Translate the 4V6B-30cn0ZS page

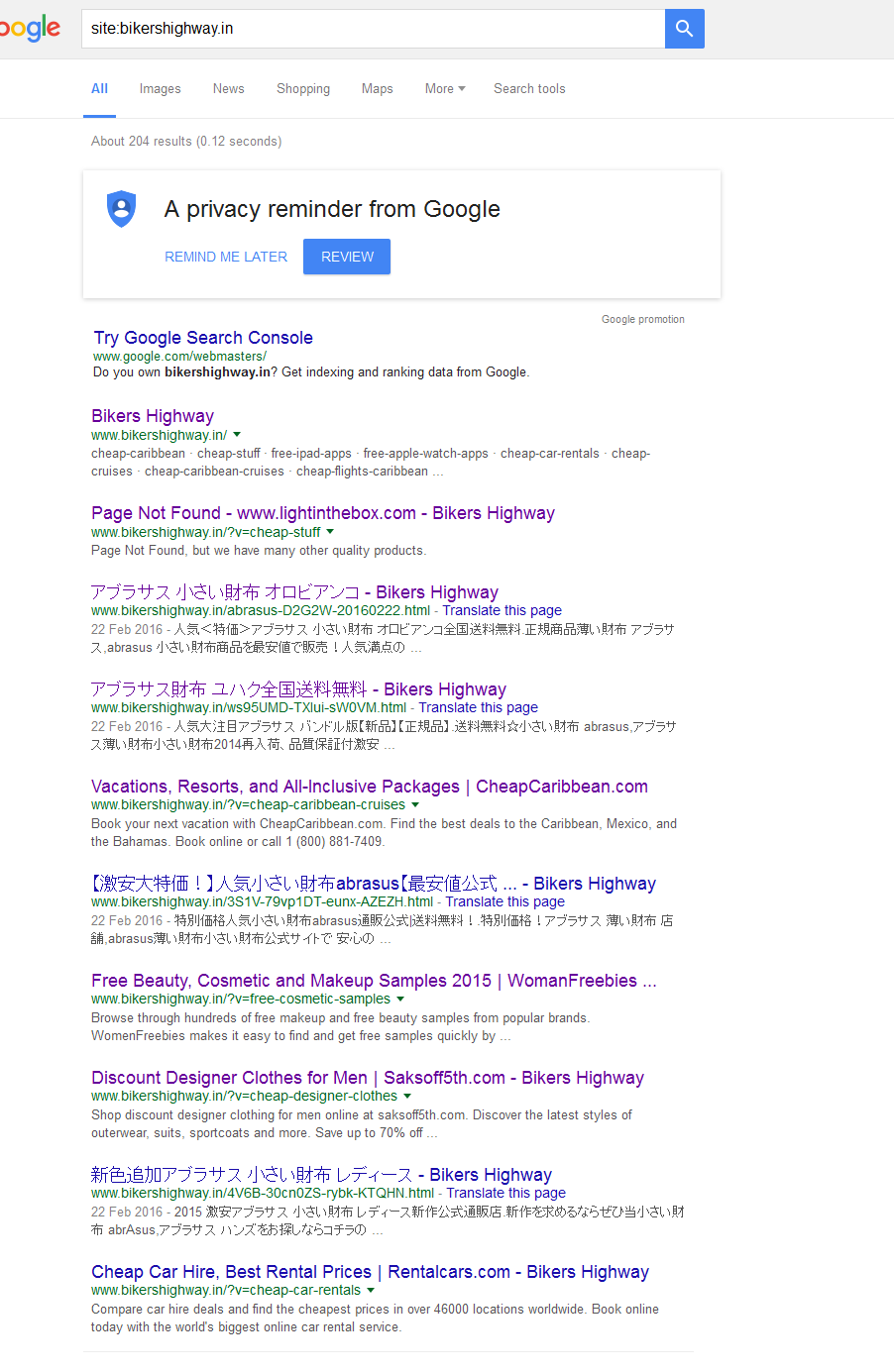pos(505,1193)
